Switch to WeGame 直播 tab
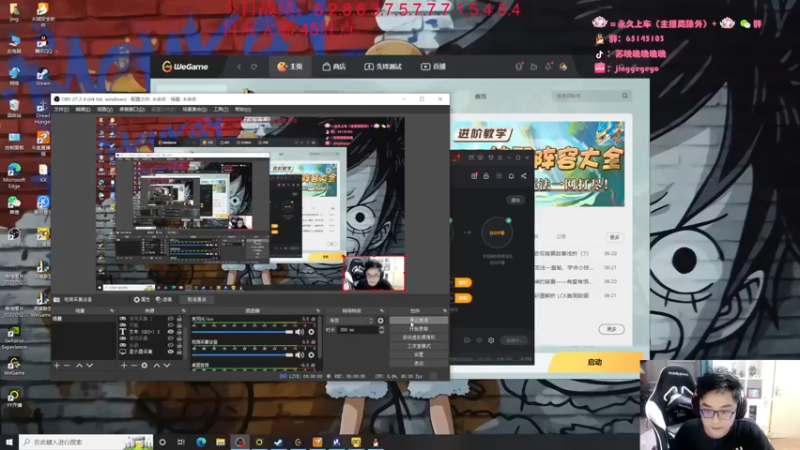The height and width of the screenshot is (450, 800). tap(433, 67)
